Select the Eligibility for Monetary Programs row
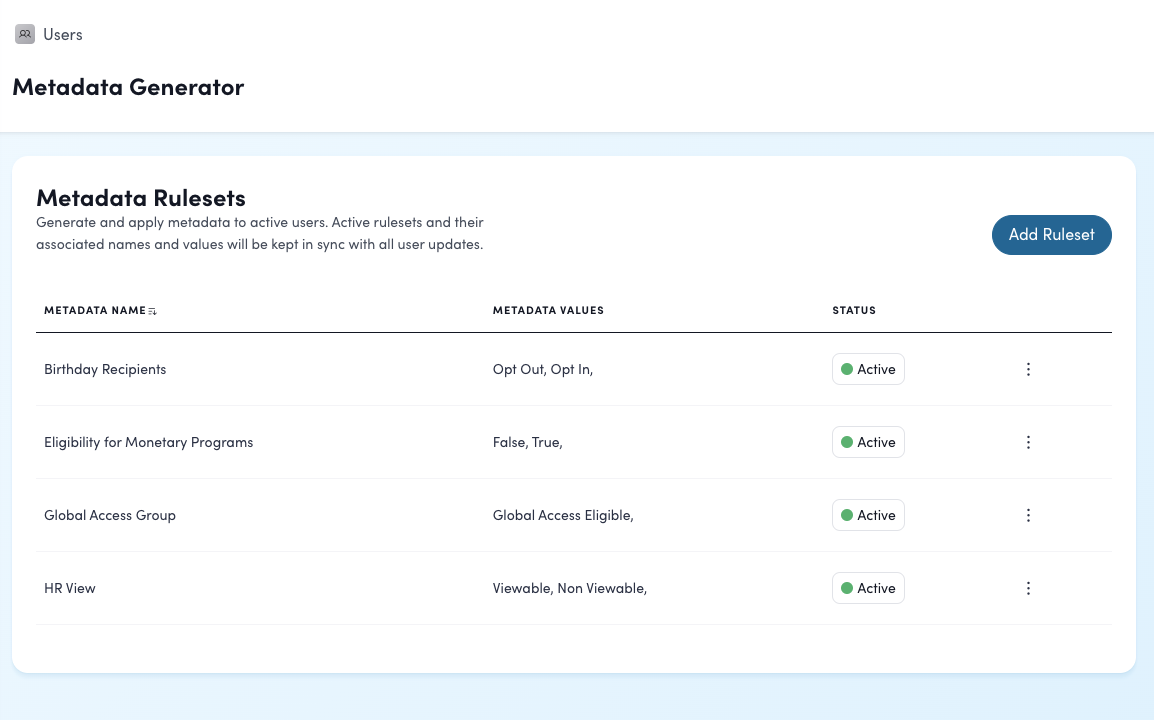This screenshot has height=720, width=1154. pyautogui.click(x=148, y=442)
